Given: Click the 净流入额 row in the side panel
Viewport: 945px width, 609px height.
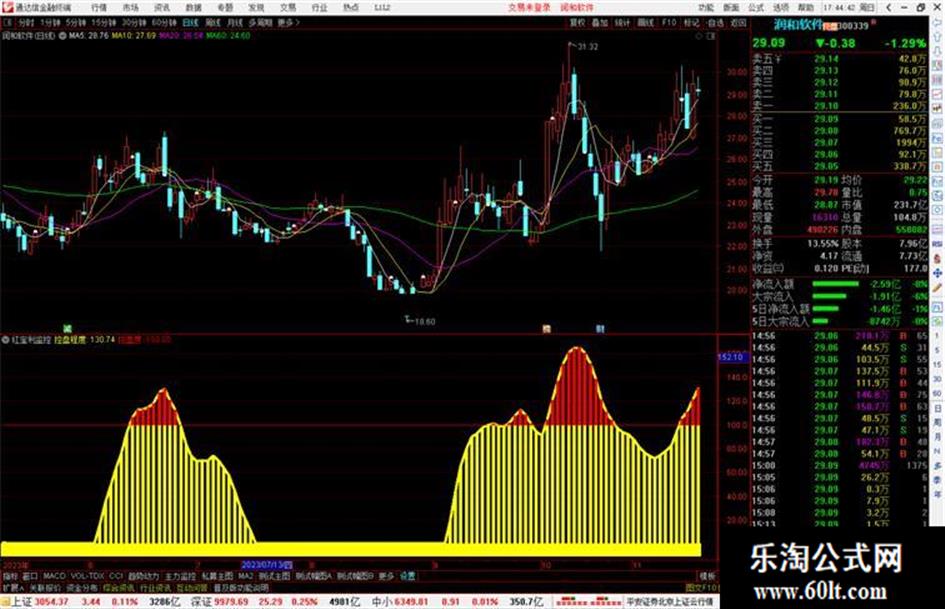Looking at the screenshot, I should 840,284.
